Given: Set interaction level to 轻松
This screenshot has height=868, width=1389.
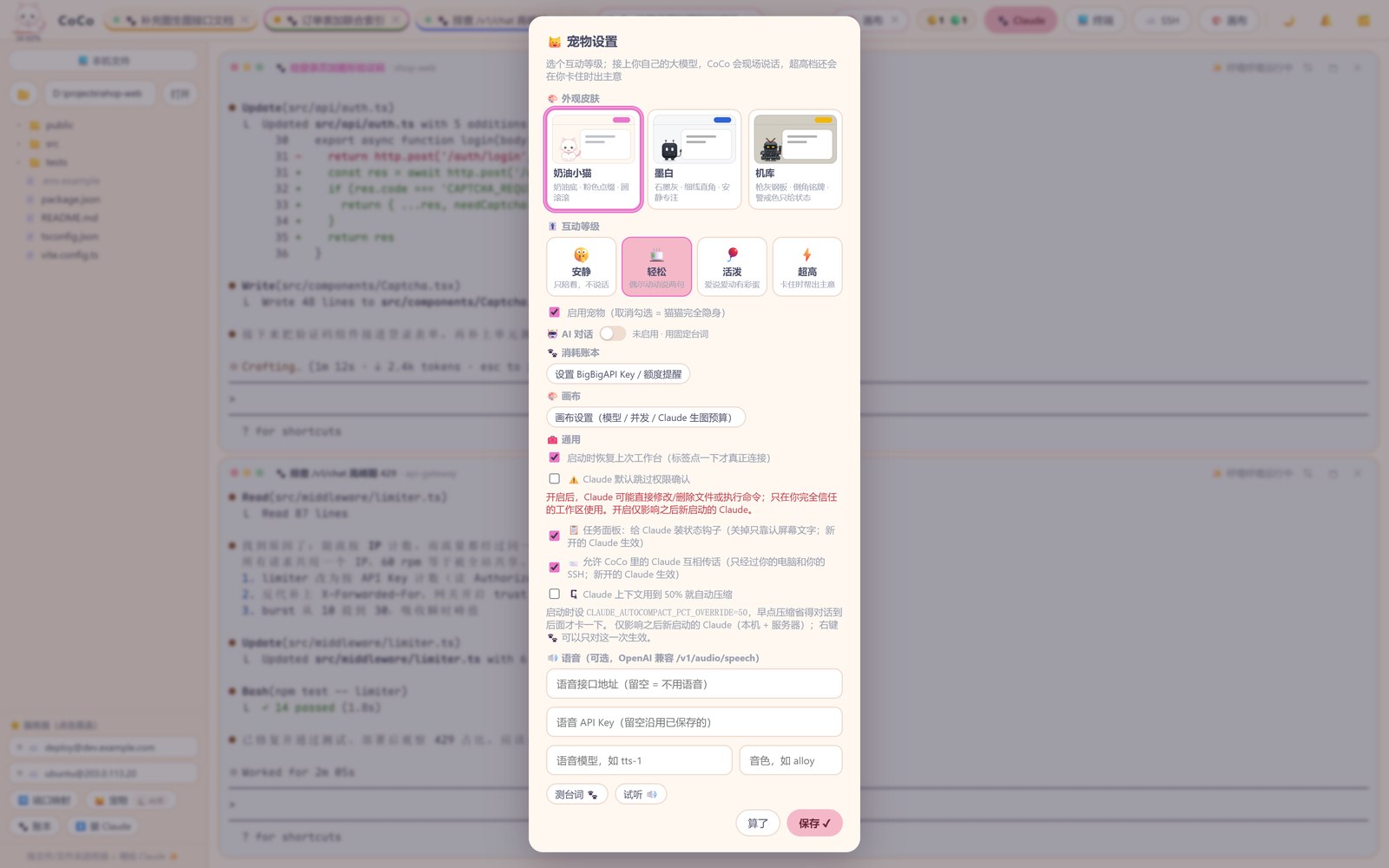Looking at the screenshot, I should pos(657,266).
